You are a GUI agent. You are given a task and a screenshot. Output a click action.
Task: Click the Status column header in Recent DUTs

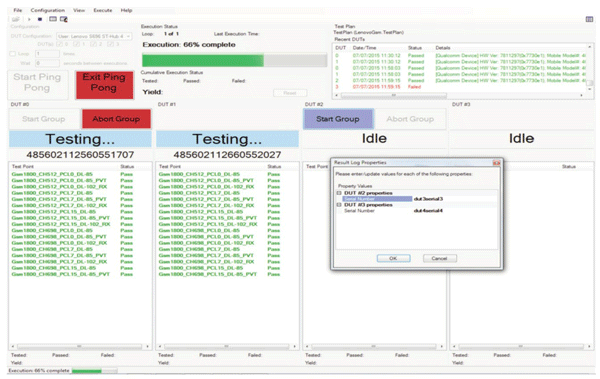click(415, 48)
